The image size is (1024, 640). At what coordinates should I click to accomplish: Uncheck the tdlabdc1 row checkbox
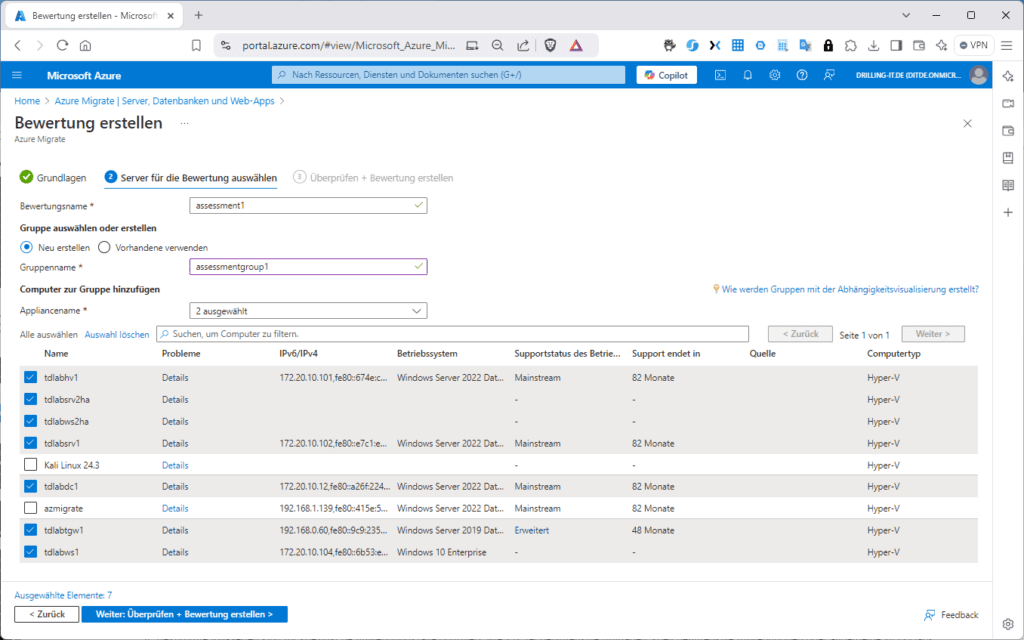tap(30, 487)
